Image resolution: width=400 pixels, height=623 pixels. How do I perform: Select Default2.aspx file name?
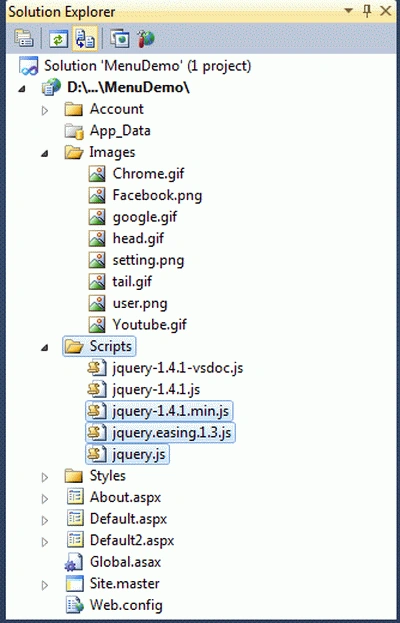click(x=132, y=541)
